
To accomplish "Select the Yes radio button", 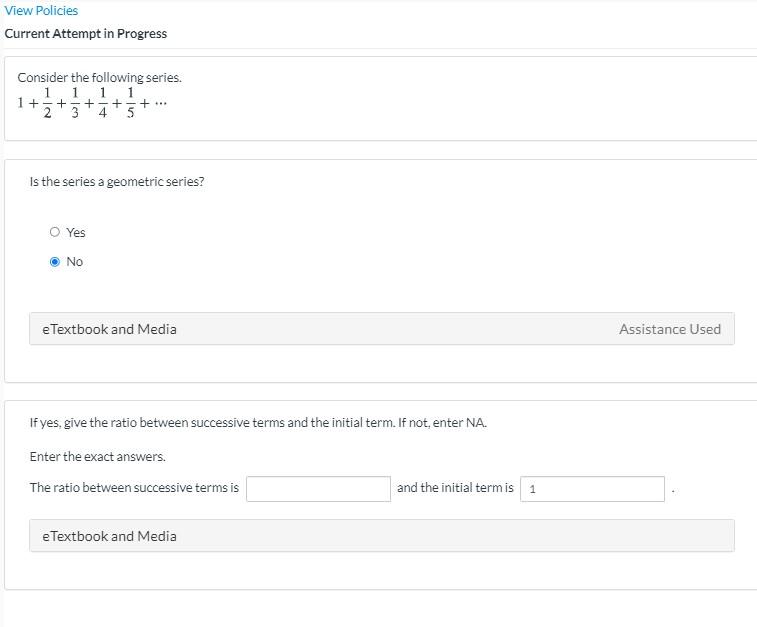I will 55,232.
